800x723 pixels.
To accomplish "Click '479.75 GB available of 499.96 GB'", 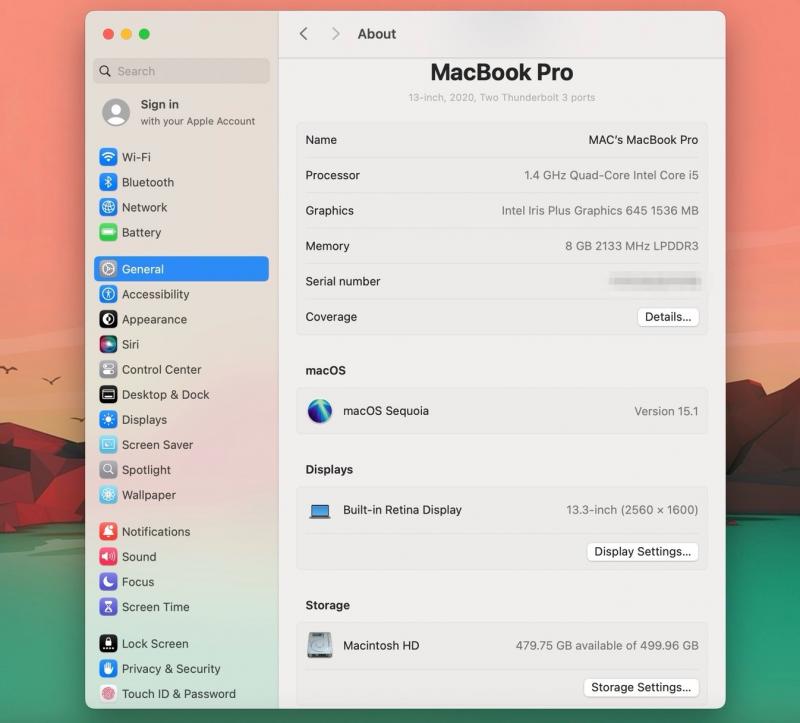I will pyautogui.click(x=607, y=645).
